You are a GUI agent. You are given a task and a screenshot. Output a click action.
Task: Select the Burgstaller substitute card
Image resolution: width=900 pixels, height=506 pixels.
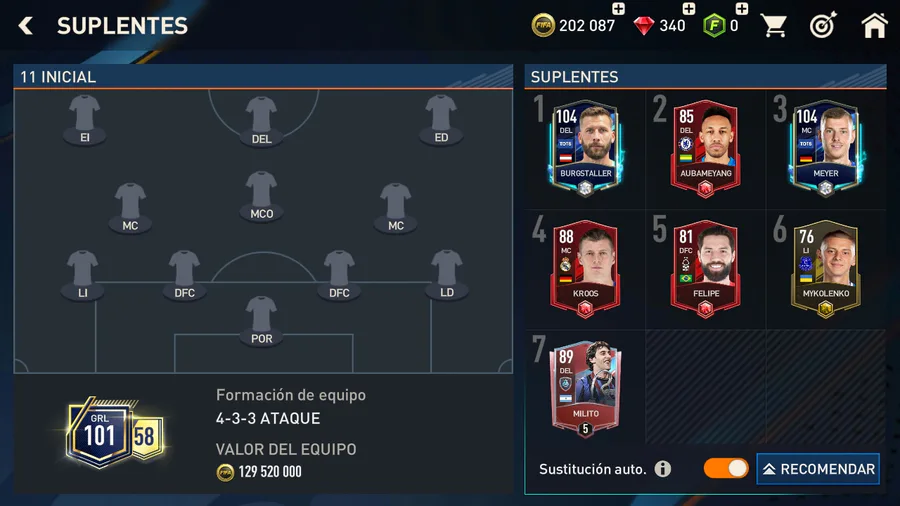tap(585, 149)
